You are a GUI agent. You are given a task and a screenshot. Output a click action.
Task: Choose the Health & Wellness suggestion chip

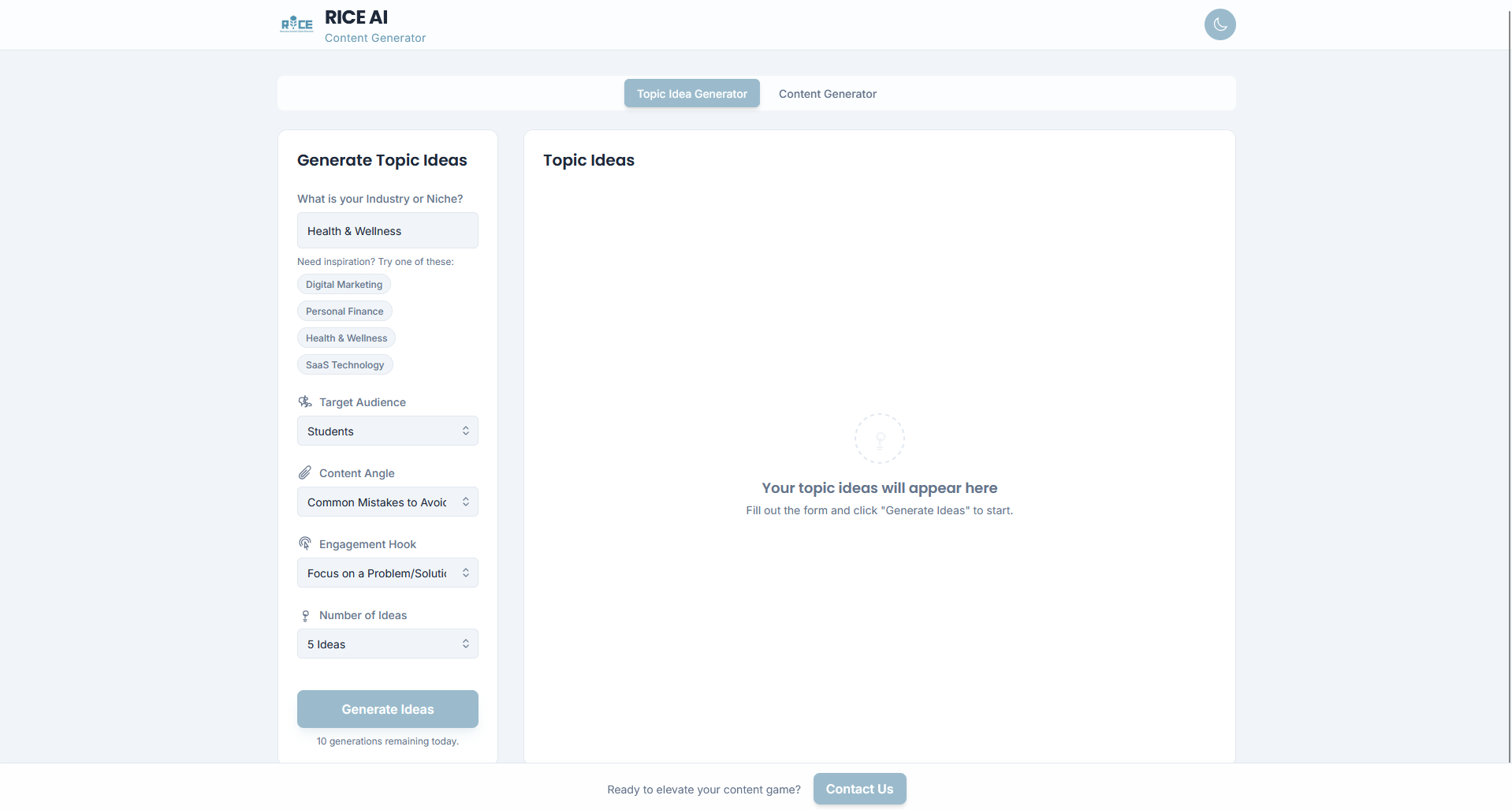click(346, 338)
